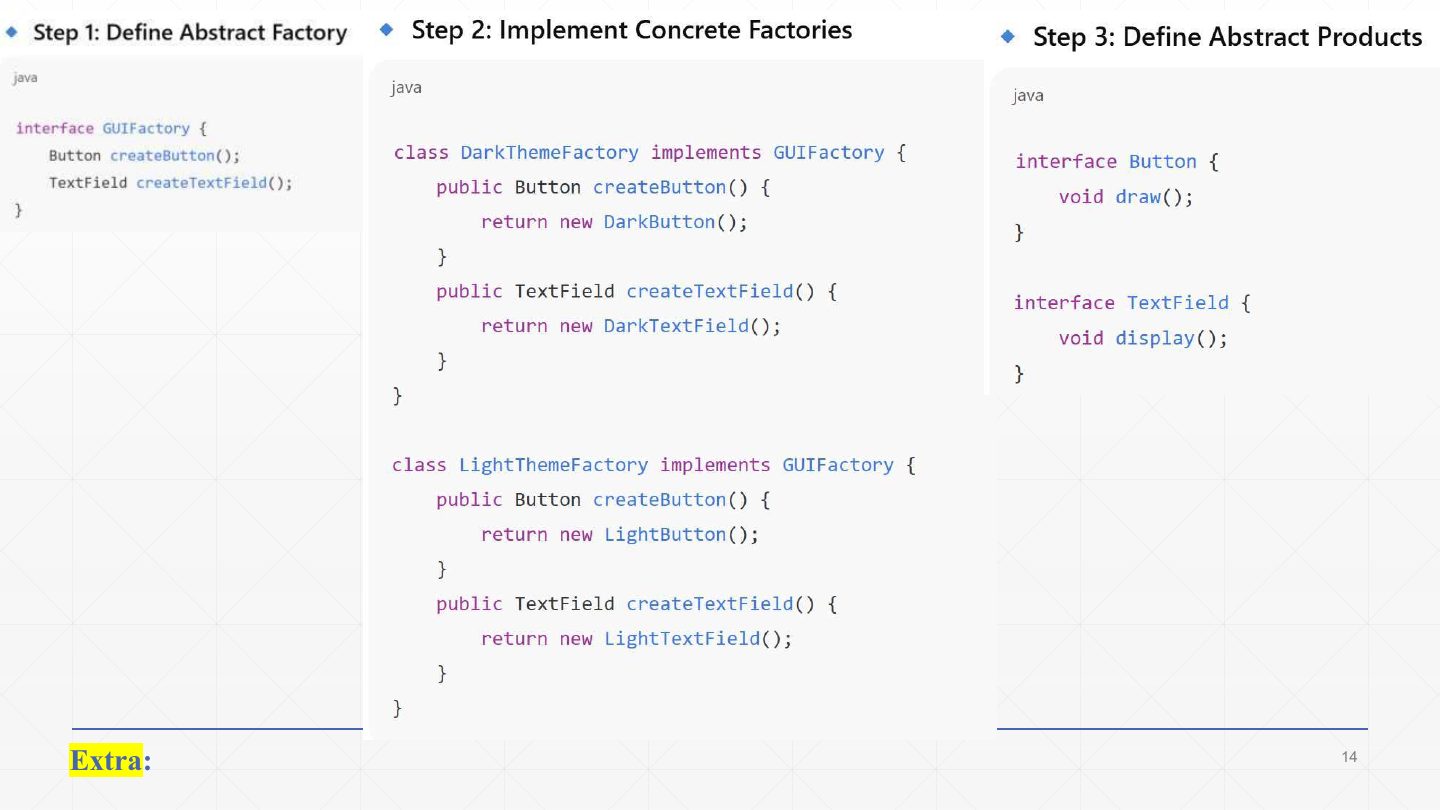
Task: Click the "java" label under Step 2
Action: pos(406,88)
